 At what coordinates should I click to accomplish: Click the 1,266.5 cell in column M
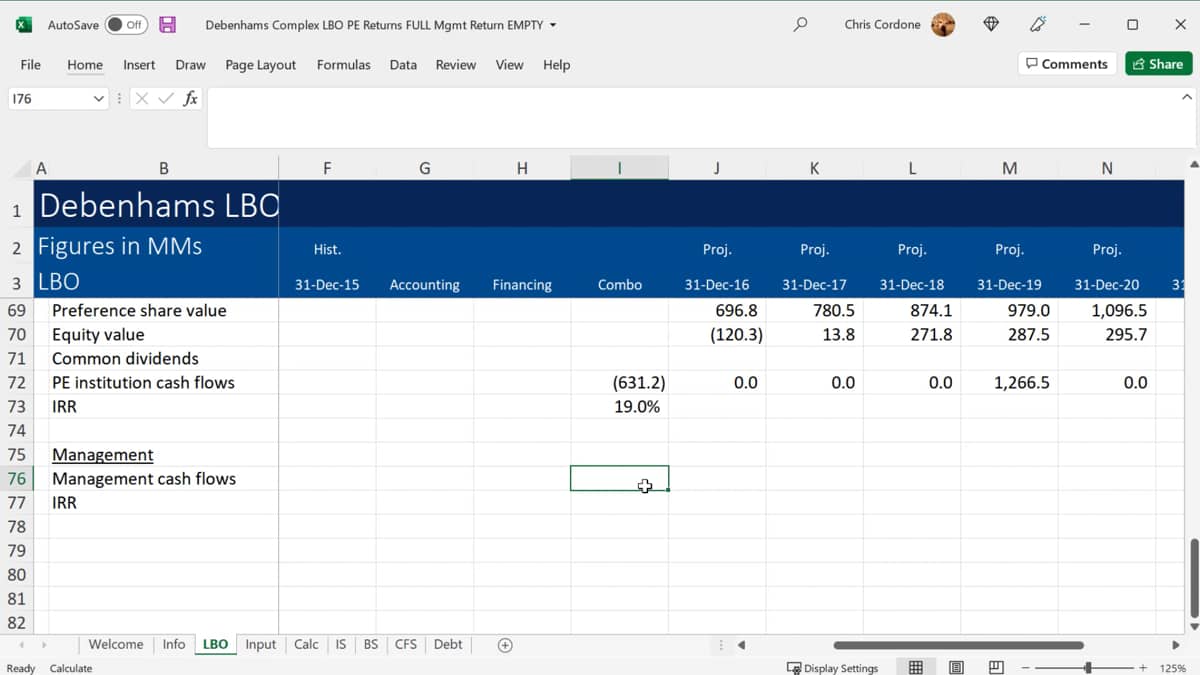[x=1009, y=382]
